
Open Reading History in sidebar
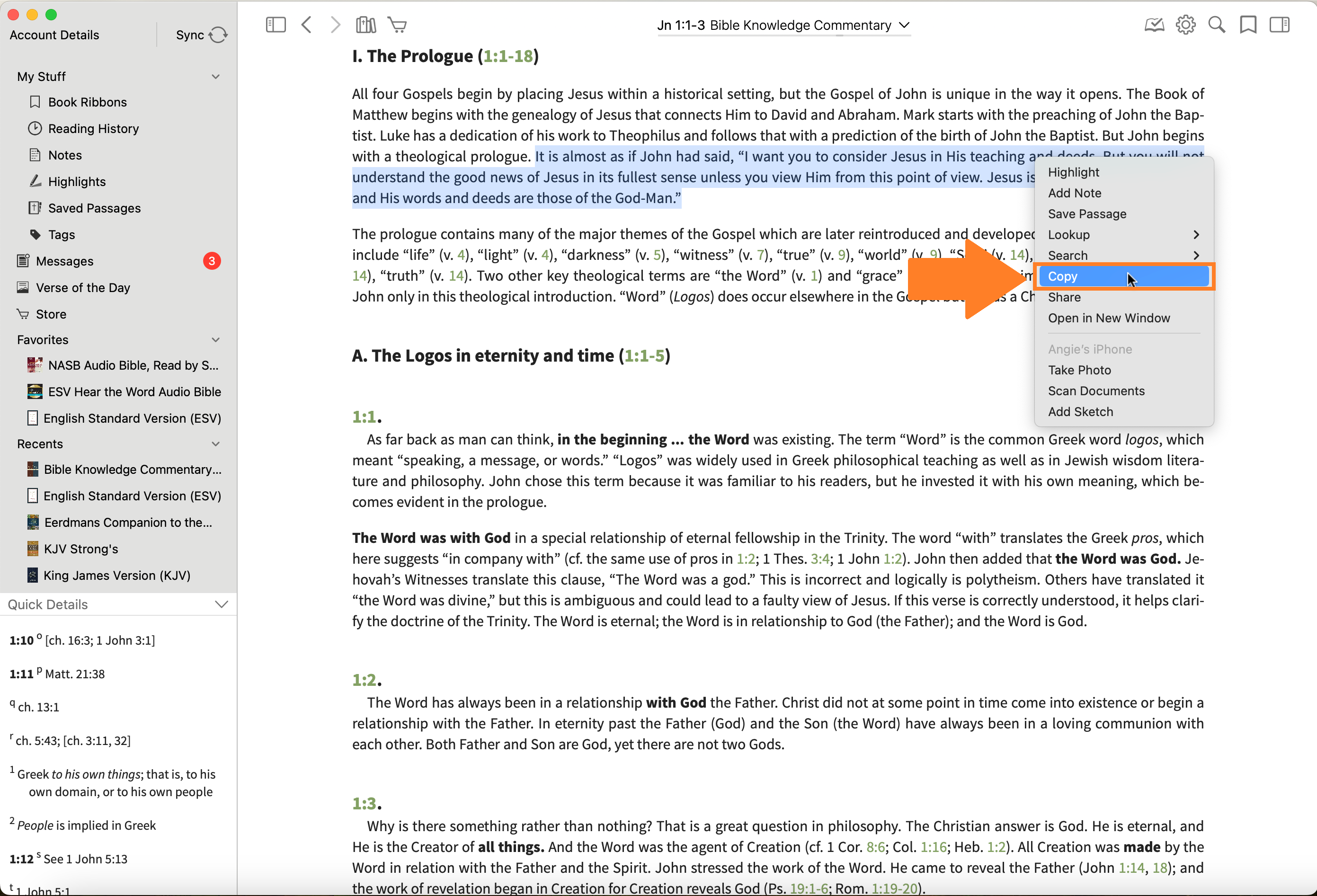point(94,129)
